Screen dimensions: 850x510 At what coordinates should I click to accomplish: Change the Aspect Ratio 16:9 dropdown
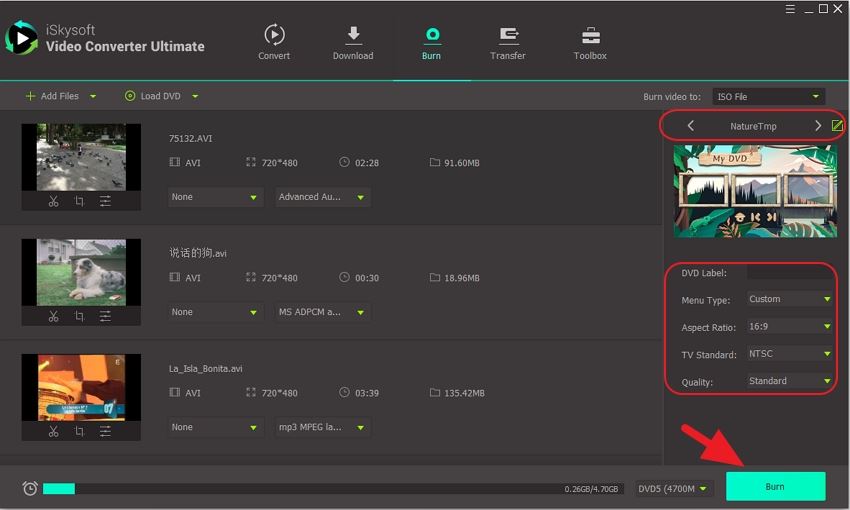[x=790, y=326]
